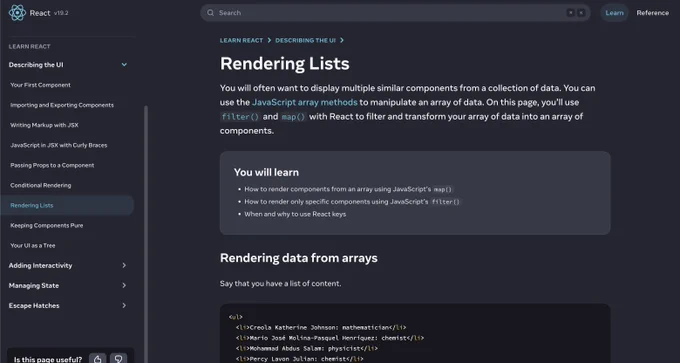Select Rendering Lists in sidebar

pyautogui.click(x=67, y=205)
